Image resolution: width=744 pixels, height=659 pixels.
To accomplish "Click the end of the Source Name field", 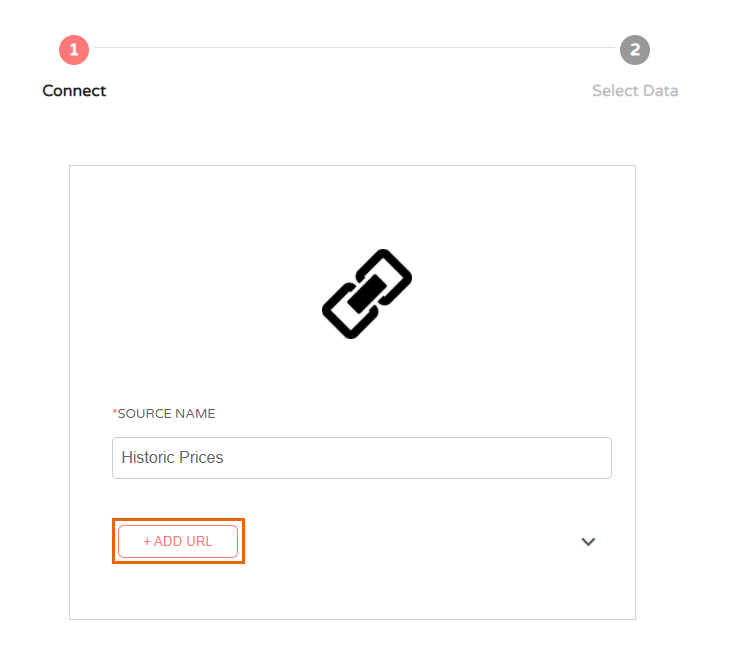I will 598,458.
